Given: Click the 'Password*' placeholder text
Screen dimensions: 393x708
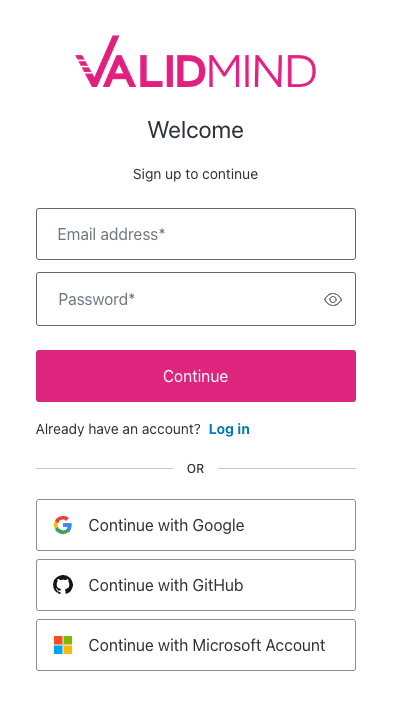Looking at the screenshot, I should coord(97,299).
